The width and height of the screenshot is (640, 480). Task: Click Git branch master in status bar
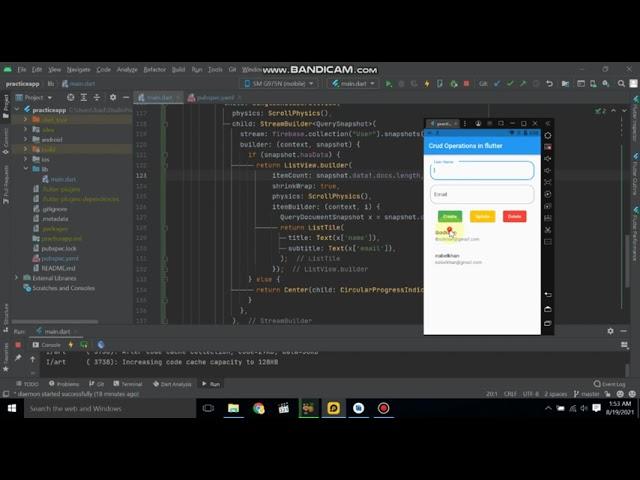[x=587, y=394]
